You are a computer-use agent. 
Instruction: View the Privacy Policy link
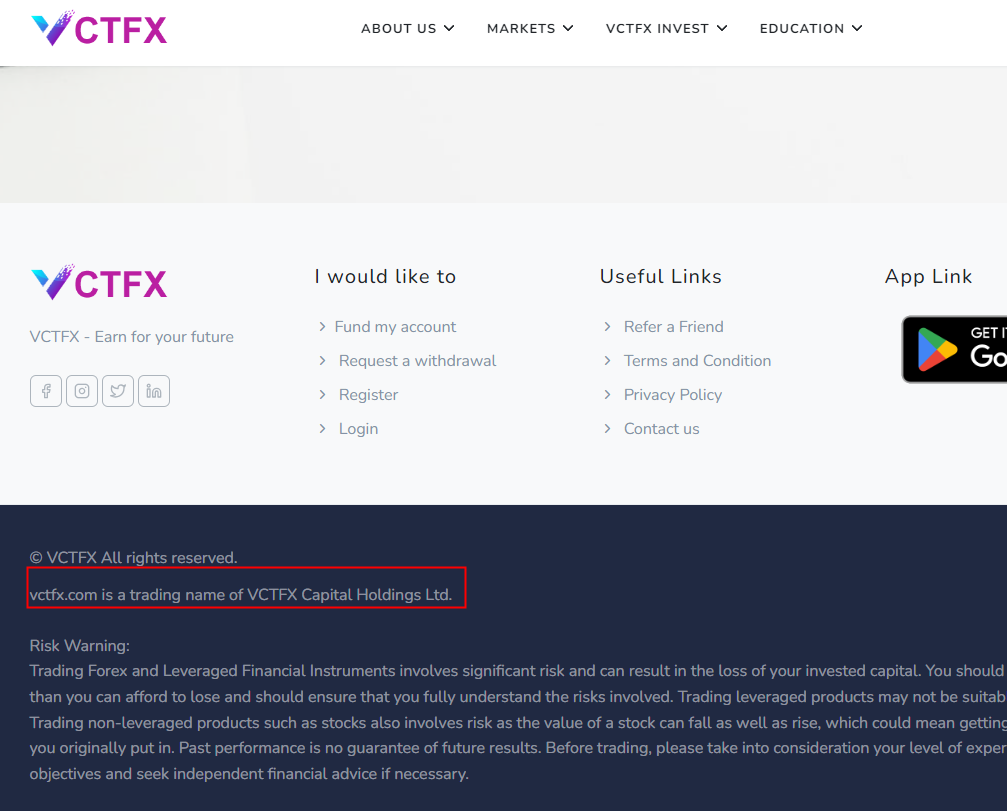pyautogui.click(x=673, y=395)
